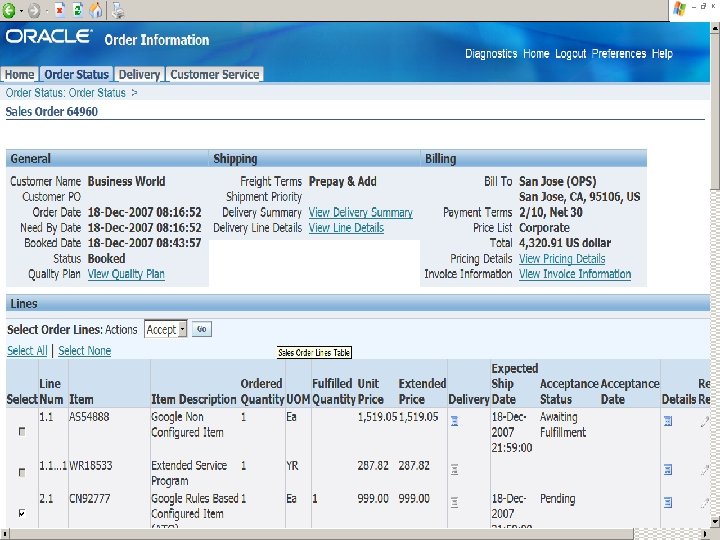Click the Awaiting Fulfillment status cell
The height and width of the screenshot is (540, 720).
click(x=563, y=425)
